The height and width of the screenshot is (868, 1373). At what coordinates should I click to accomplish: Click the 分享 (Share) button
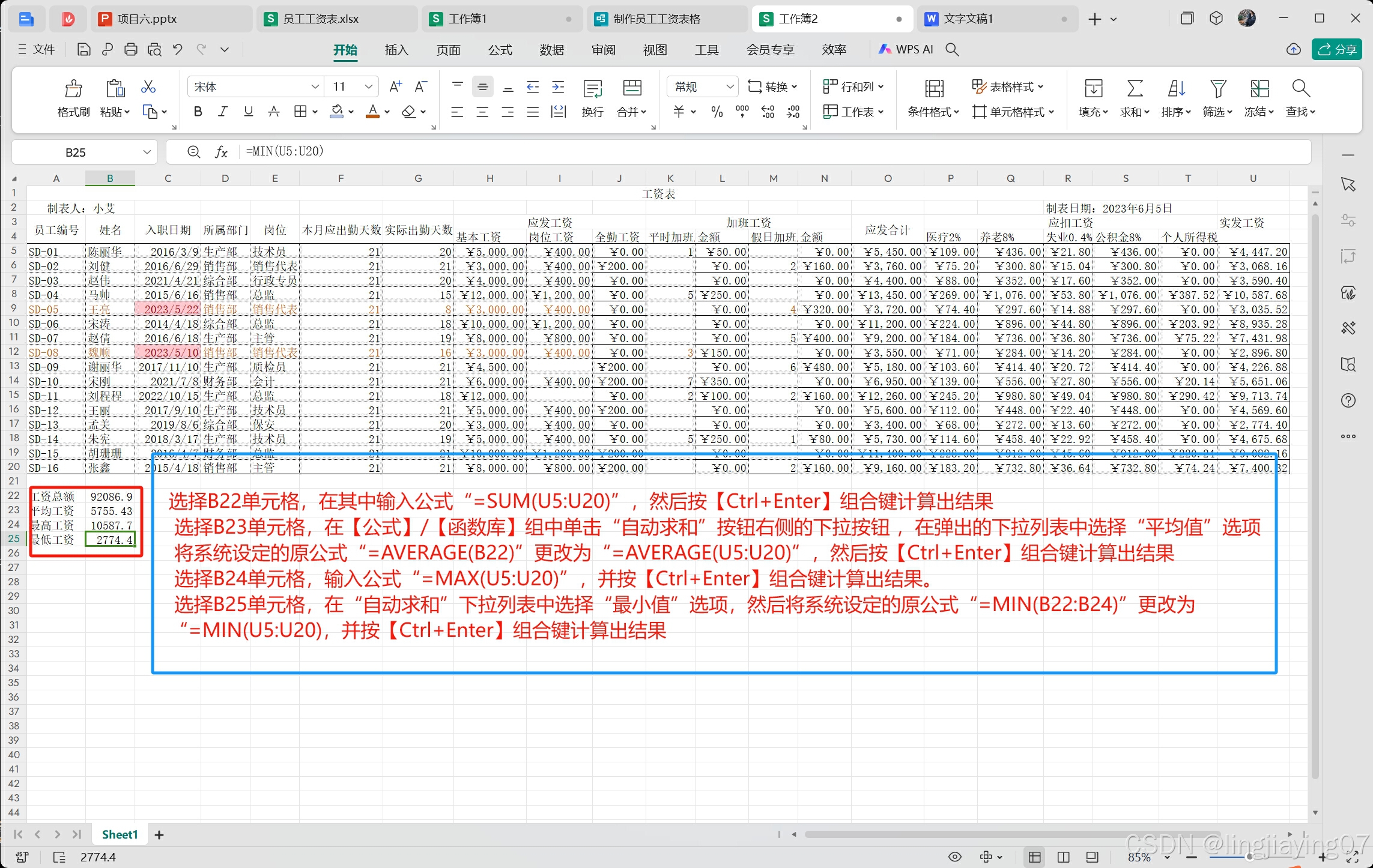(x=1337, y=49)
